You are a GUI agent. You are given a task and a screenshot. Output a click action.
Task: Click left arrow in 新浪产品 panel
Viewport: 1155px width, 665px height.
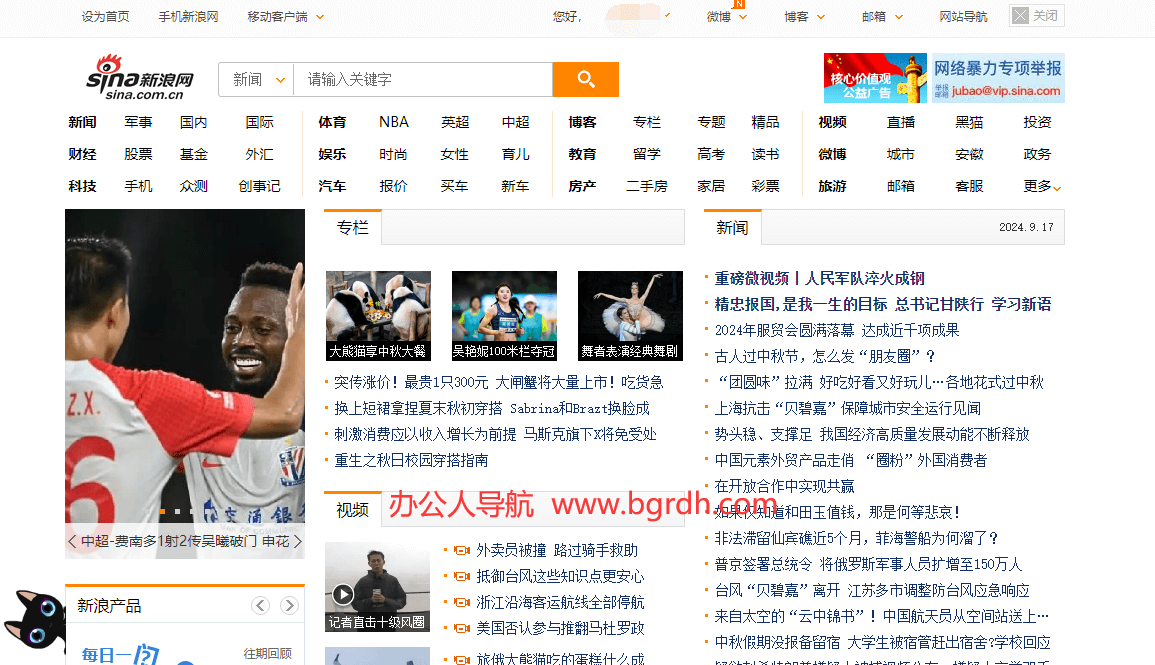(260, 605)
